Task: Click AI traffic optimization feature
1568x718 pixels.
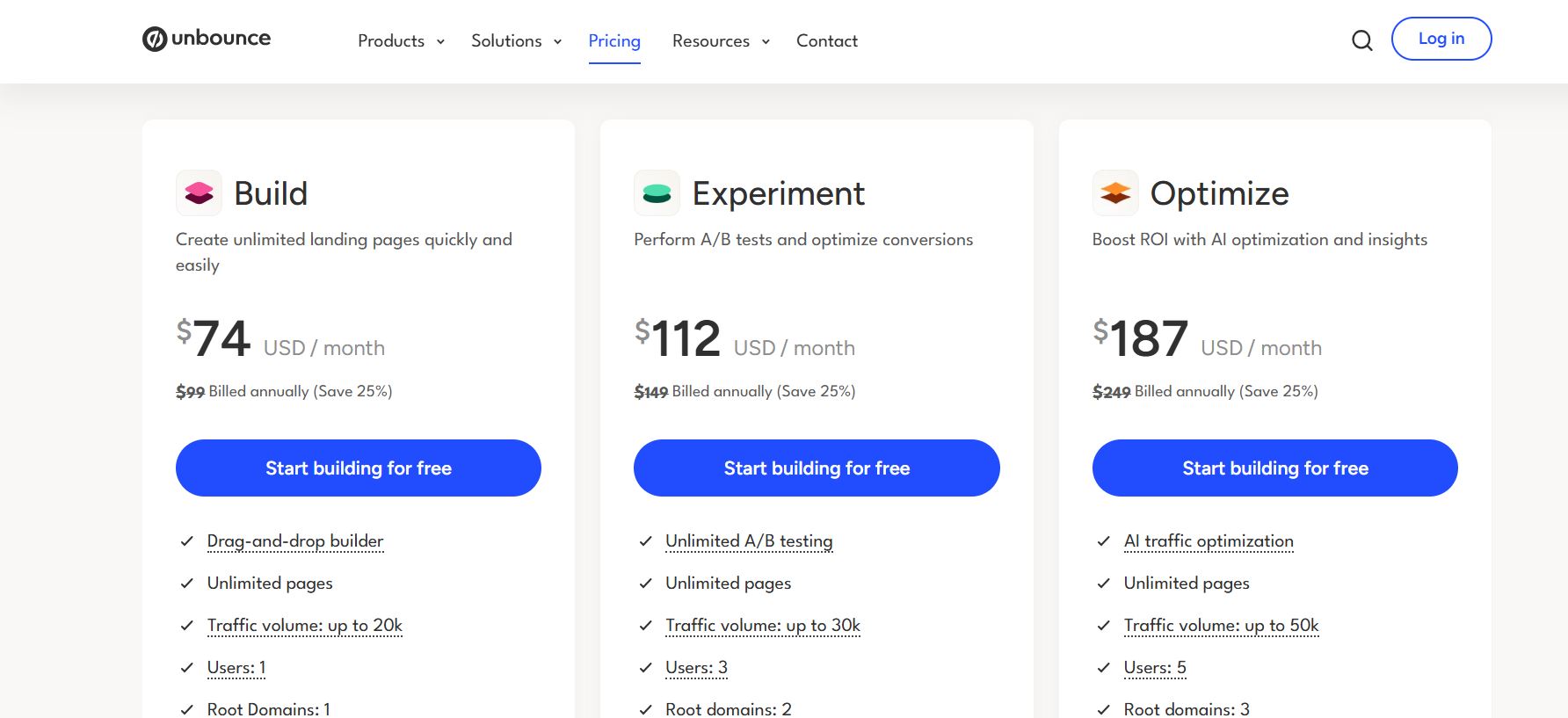Action: tap(1209, 541)
